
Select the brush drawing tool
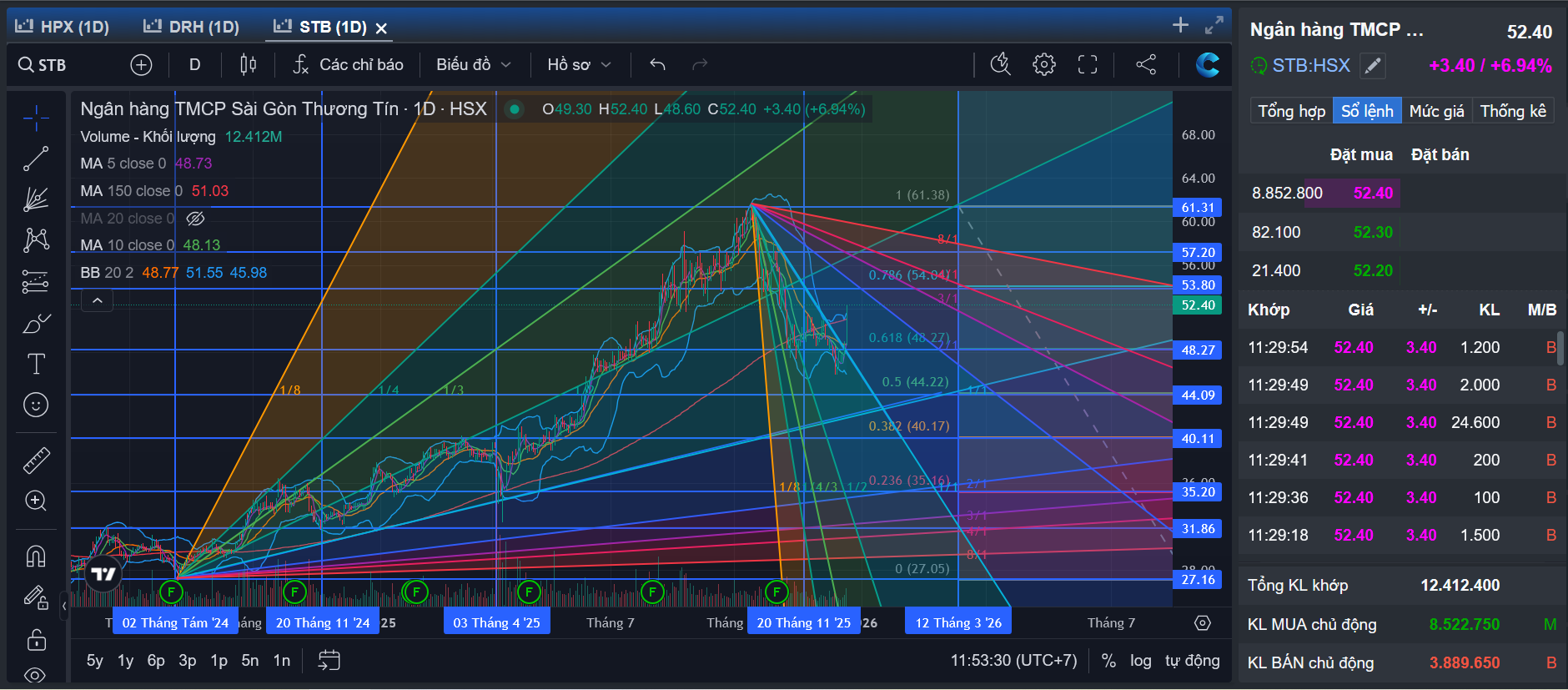[x=35, y=323]
